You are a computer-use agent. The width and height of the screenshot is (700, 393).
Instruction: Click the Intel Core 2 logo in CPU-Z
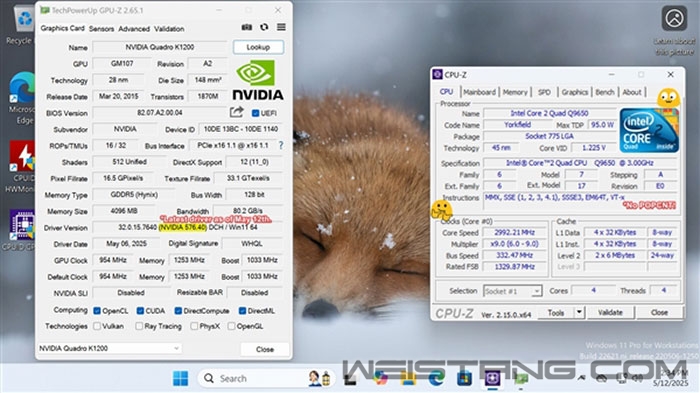pos(649,130)
